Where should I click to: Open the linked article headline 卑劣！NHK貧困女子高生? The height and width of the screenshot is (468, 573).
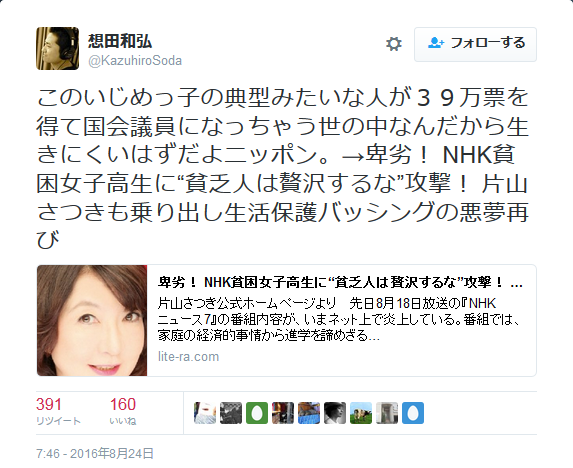point(340,282)
